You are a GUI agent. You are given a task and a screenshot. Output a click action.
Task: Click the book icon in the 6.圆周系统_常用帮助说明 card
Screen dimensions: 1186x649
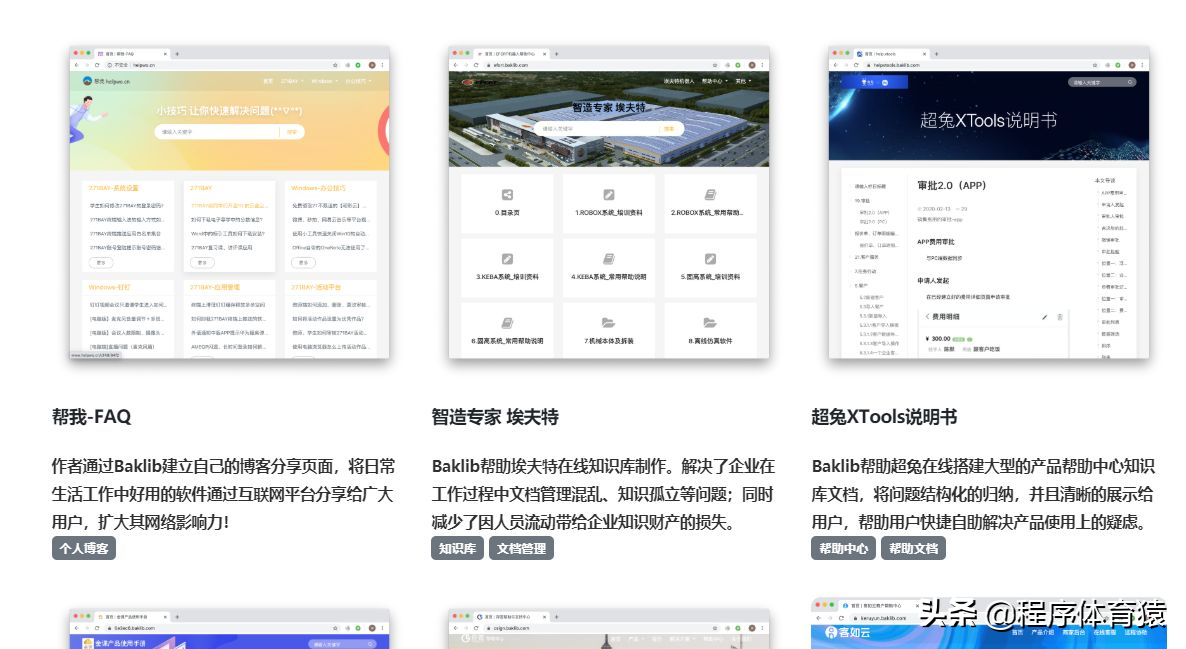click(508, 323)
